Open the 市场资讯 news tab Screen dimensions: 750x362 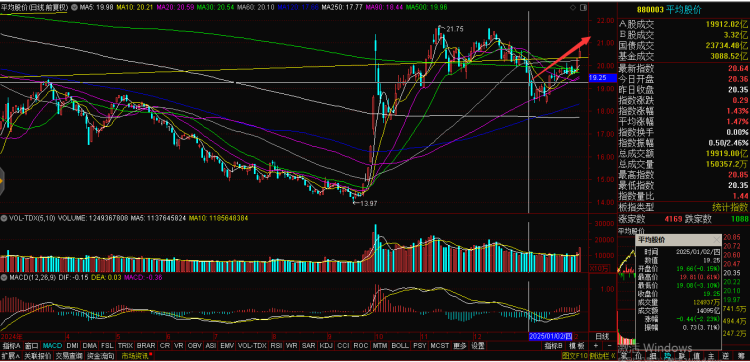(135, 356)
